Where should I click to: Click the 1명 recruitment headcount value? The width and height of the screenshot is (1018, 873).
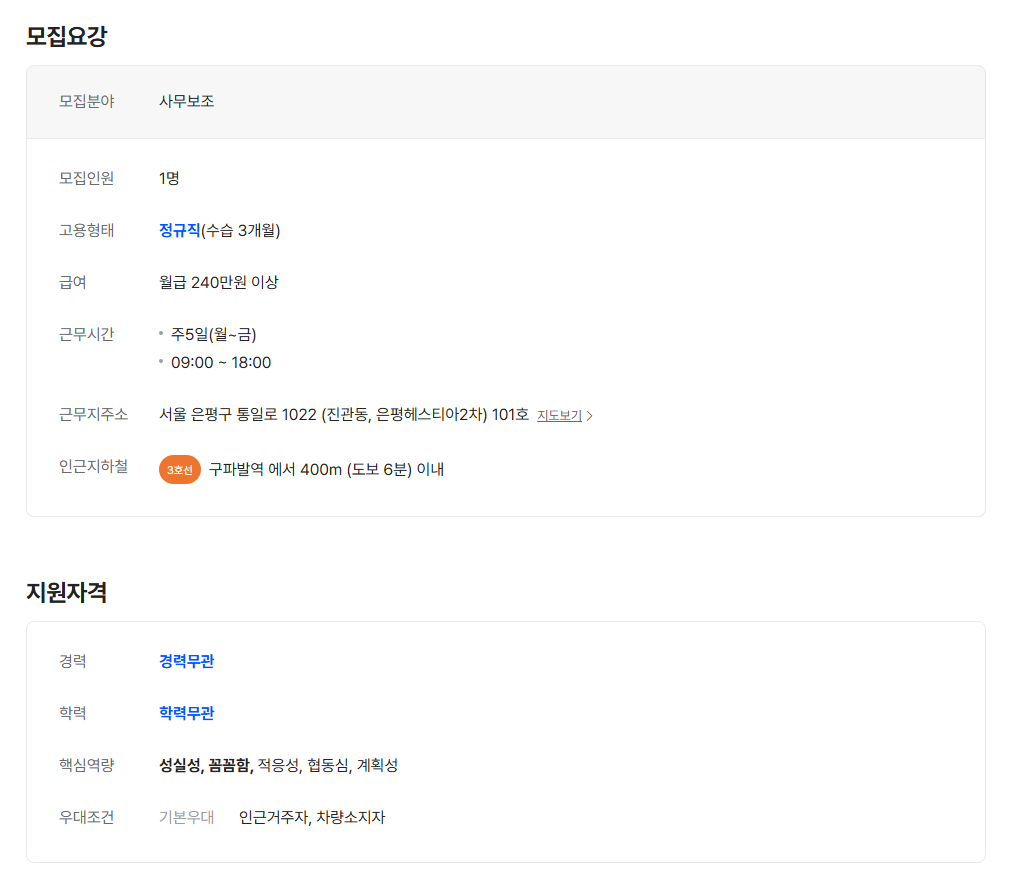coord(169,179)
